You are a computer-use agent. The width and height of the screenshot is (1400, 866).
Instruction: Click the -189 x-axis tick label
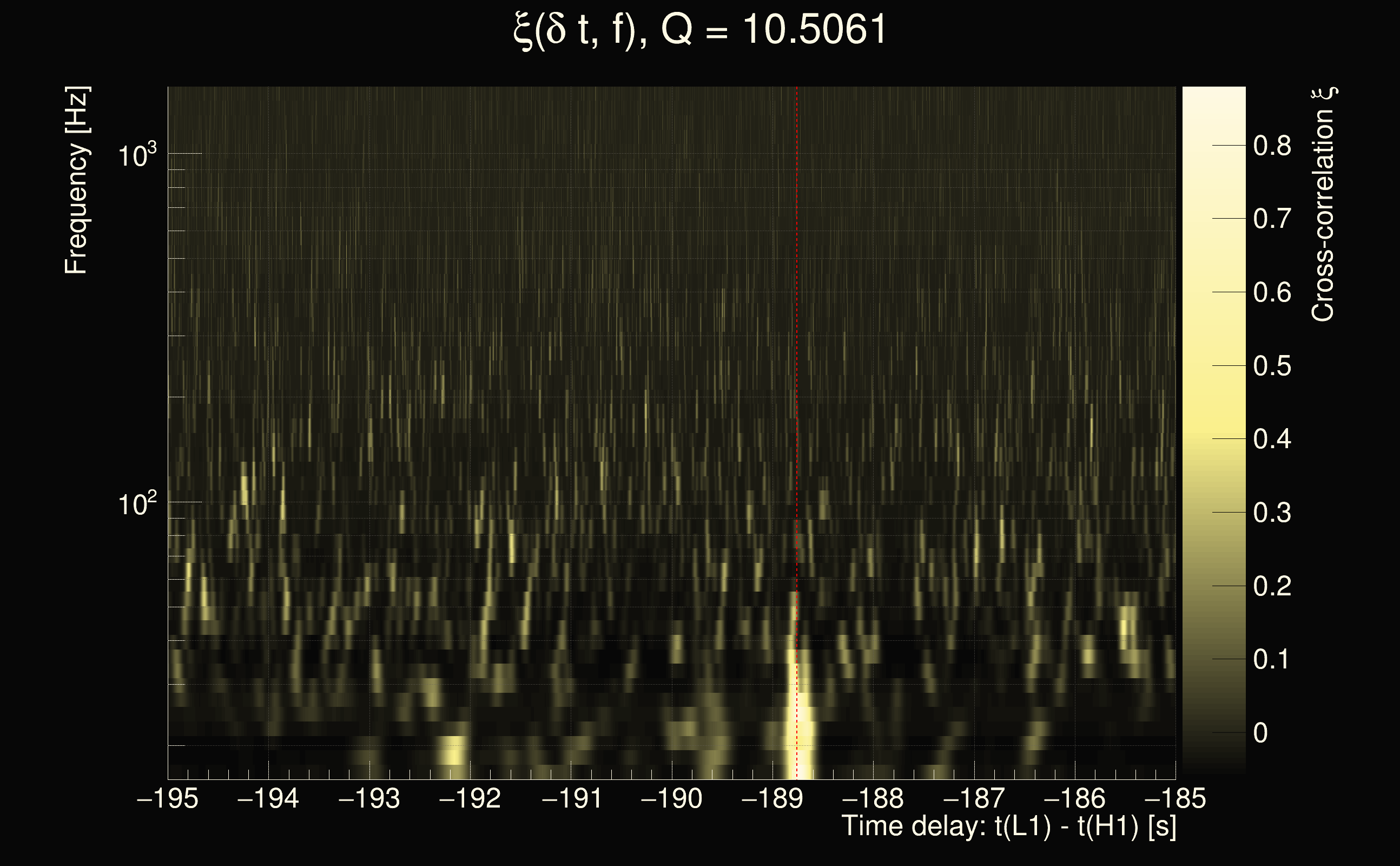(x=772, y=799)
